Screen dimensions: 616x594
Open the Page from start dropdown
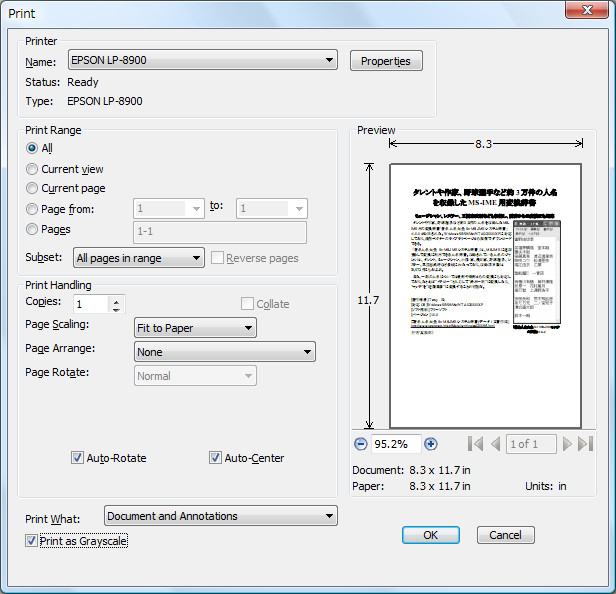point(169,208)
